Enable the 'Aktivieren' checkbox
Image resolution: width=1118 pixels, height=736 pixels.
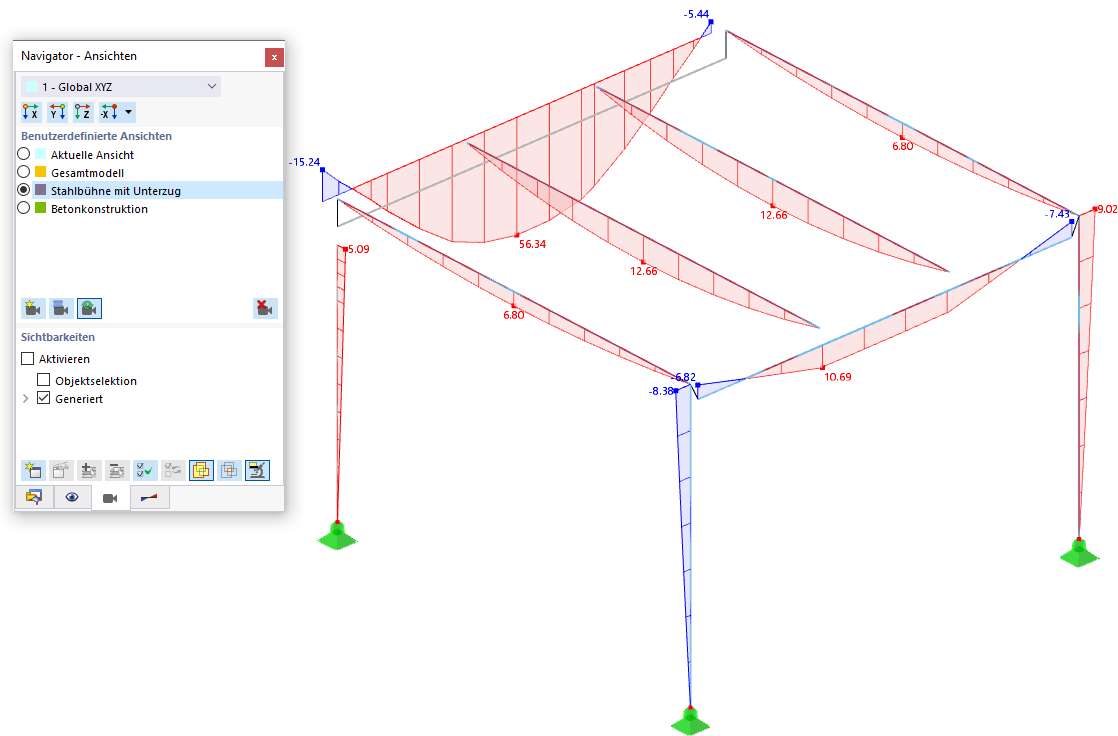point(28,358)
